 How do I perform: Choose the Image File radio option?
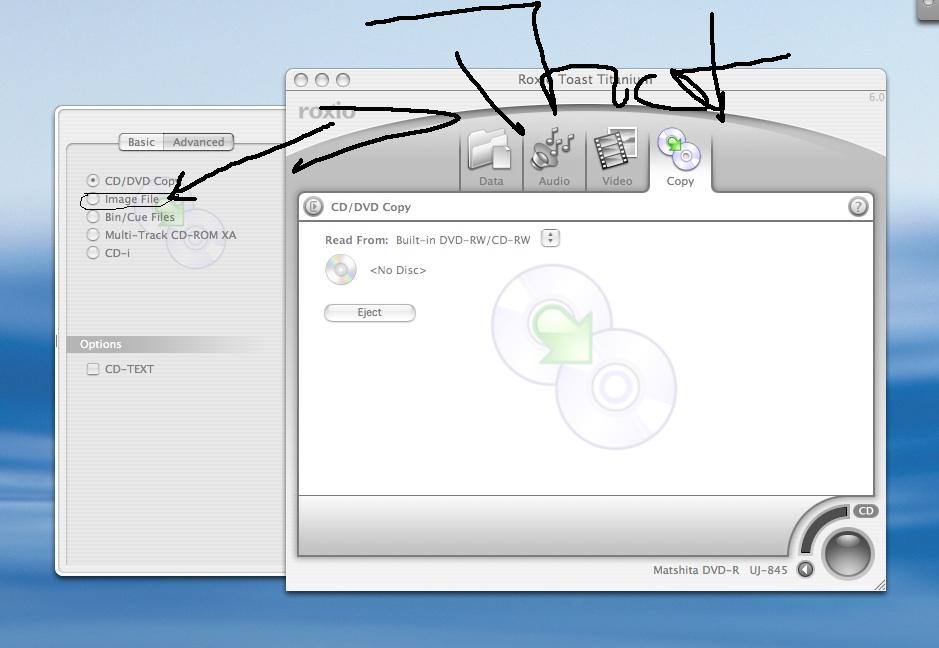pos(93,199)
